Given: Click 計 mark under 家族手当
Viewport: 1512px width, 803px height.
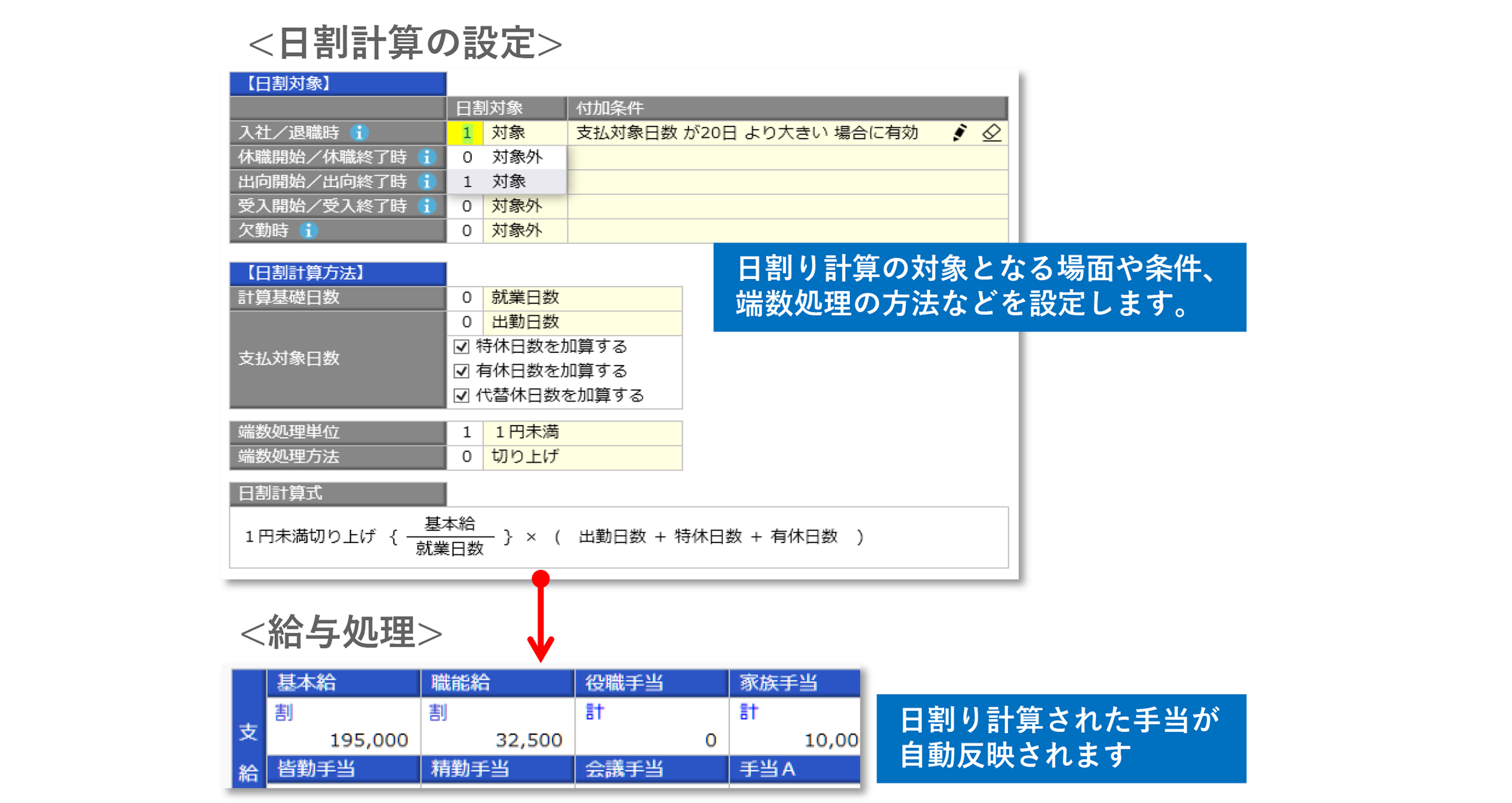Looking at the screenshot, I should pos(749,713).
